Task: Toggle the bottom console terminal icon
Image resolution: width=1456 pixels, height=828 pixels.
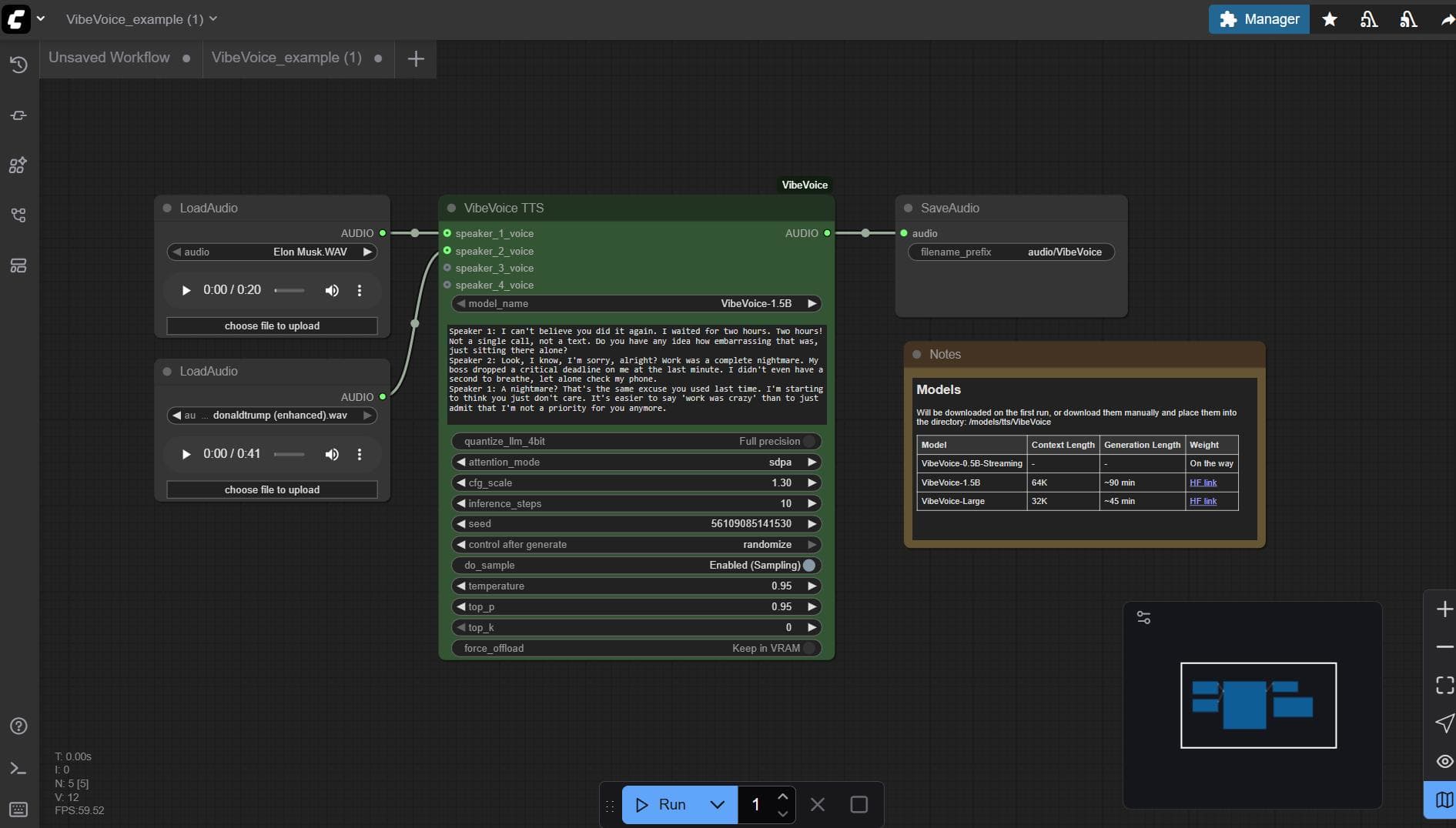Action: (18, 768)
